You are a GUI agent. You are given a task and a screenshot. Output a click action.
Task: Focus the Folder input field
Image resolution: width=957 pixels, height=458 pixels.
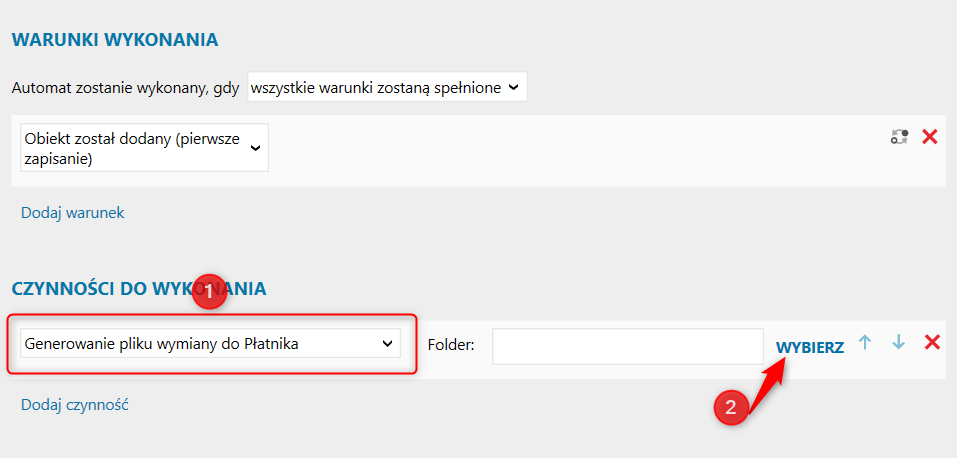627,346
